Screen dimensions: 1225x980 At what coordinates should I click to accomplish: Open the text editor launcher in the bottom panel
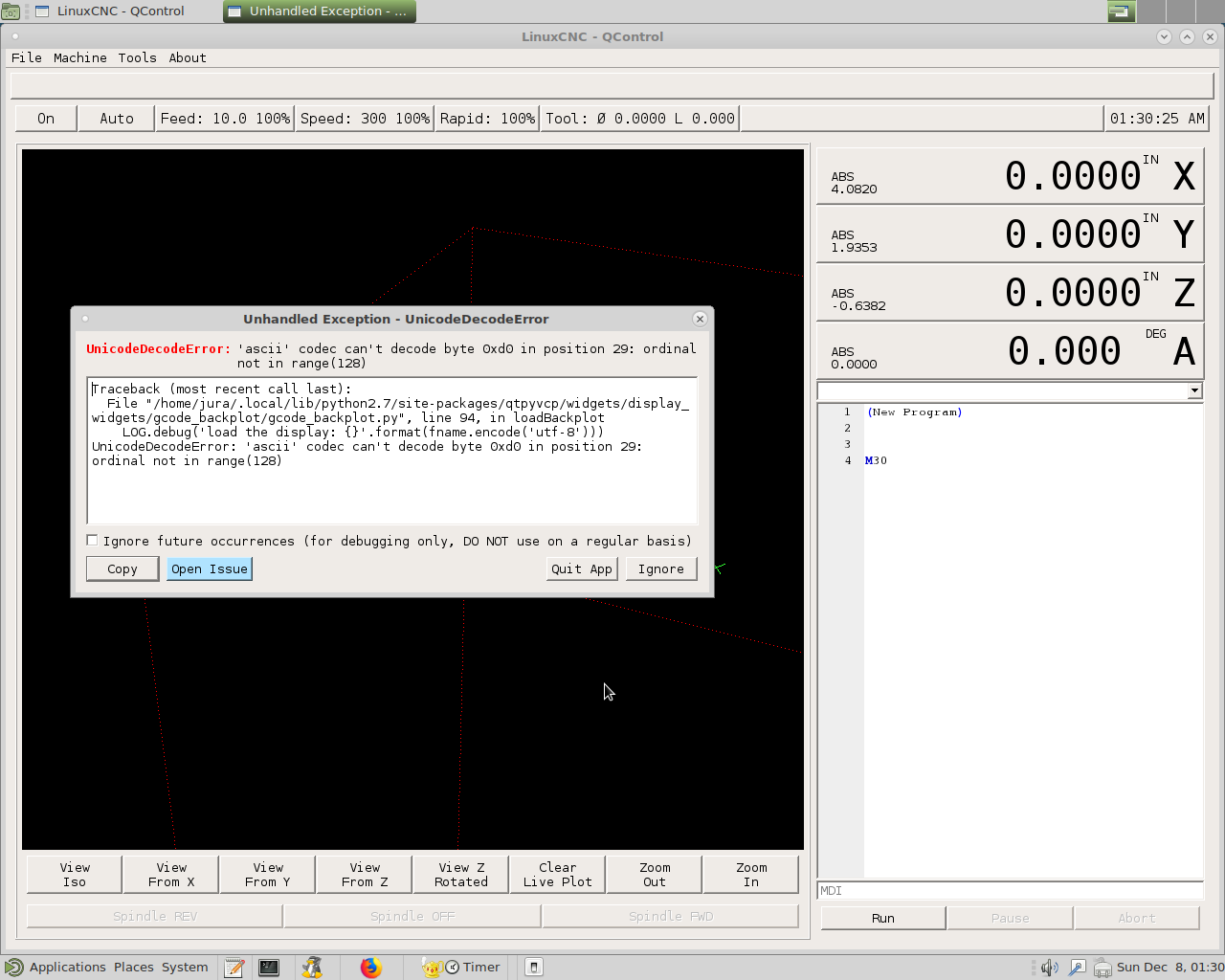click(x=234, y=968)
